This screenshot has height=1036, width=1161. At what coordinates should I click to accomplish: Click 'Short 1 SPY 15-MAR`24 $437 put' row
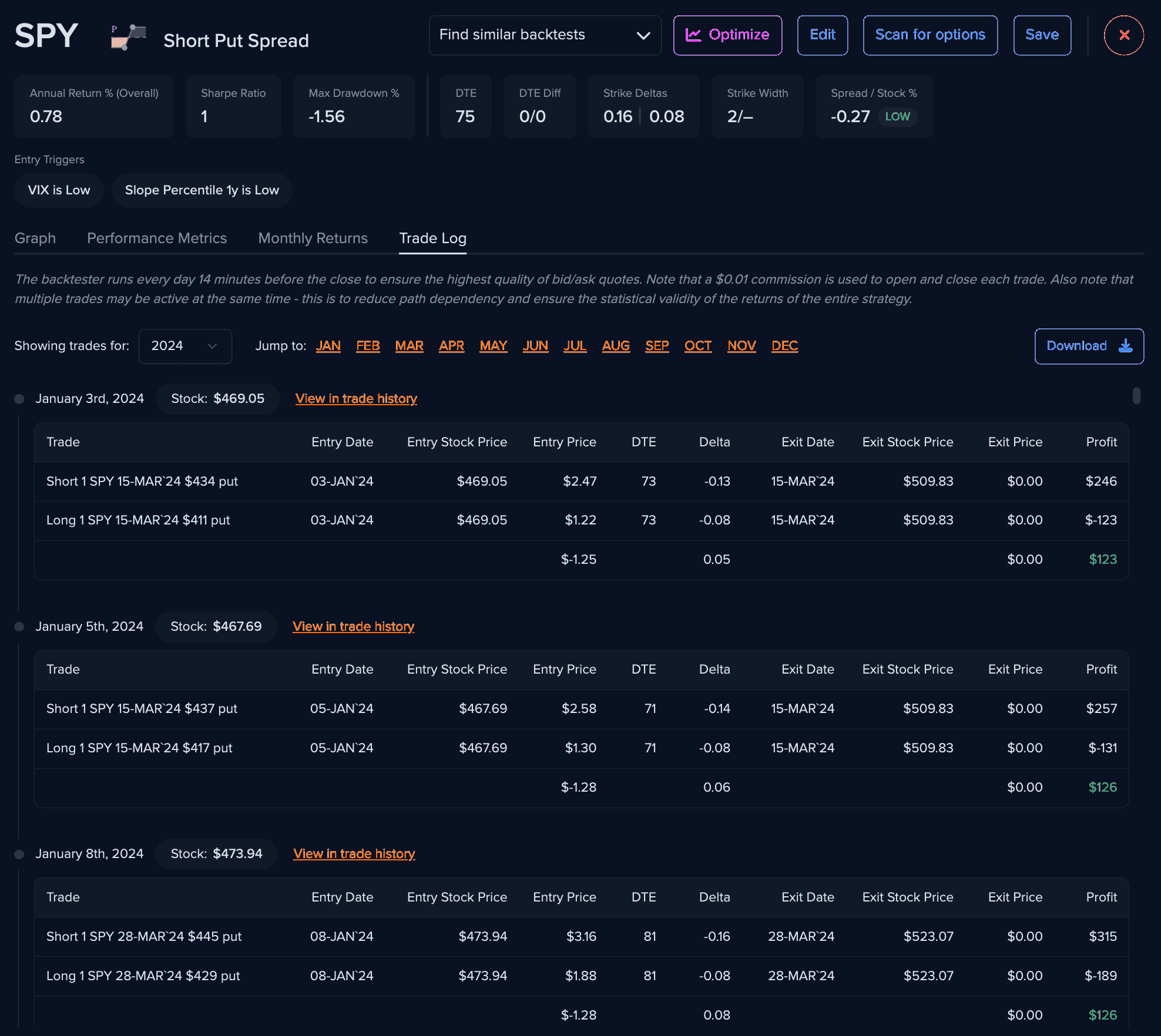[581, 709]
